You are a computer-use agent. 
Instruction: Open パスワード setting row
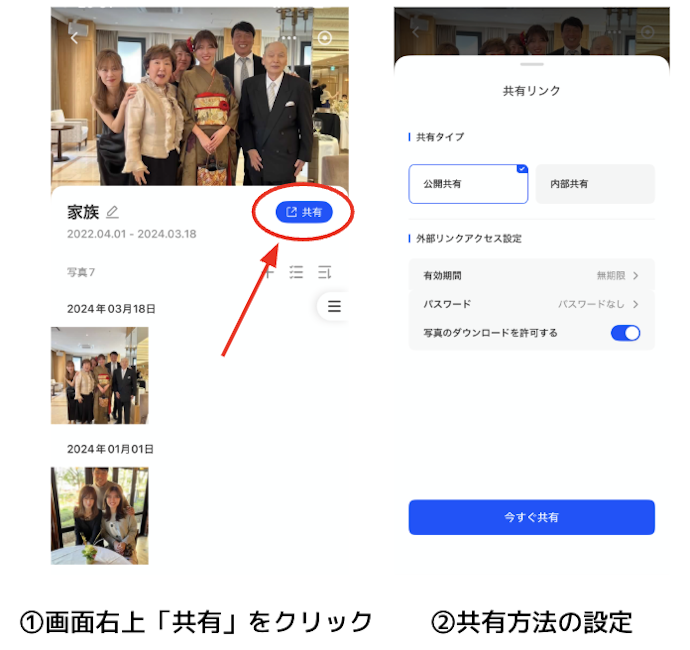(532, 304)
